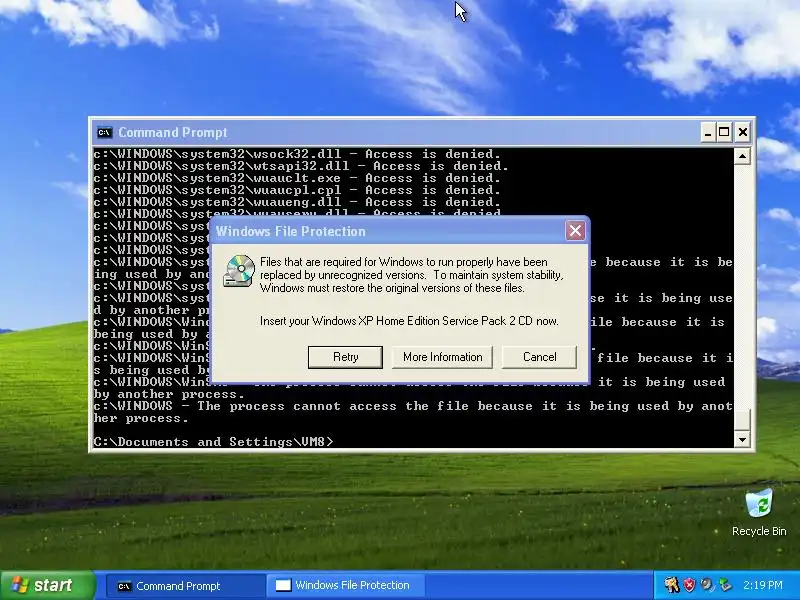Click Command Prompt scrollbar down arrow
The width and height of the screenshot is (800, 600).
click(742, 439)
